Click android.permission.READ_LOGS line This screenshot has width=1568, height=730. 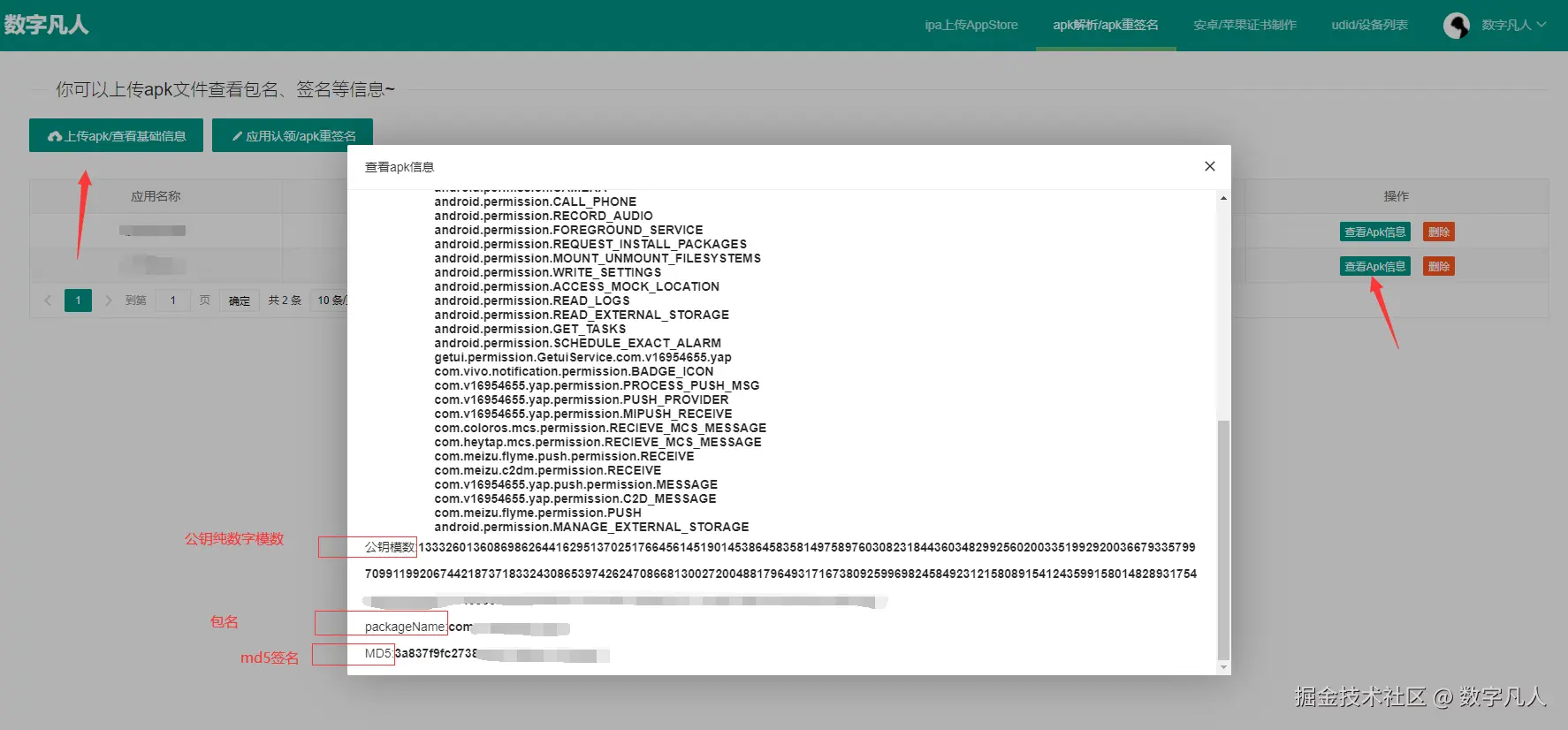click(531, 300)
